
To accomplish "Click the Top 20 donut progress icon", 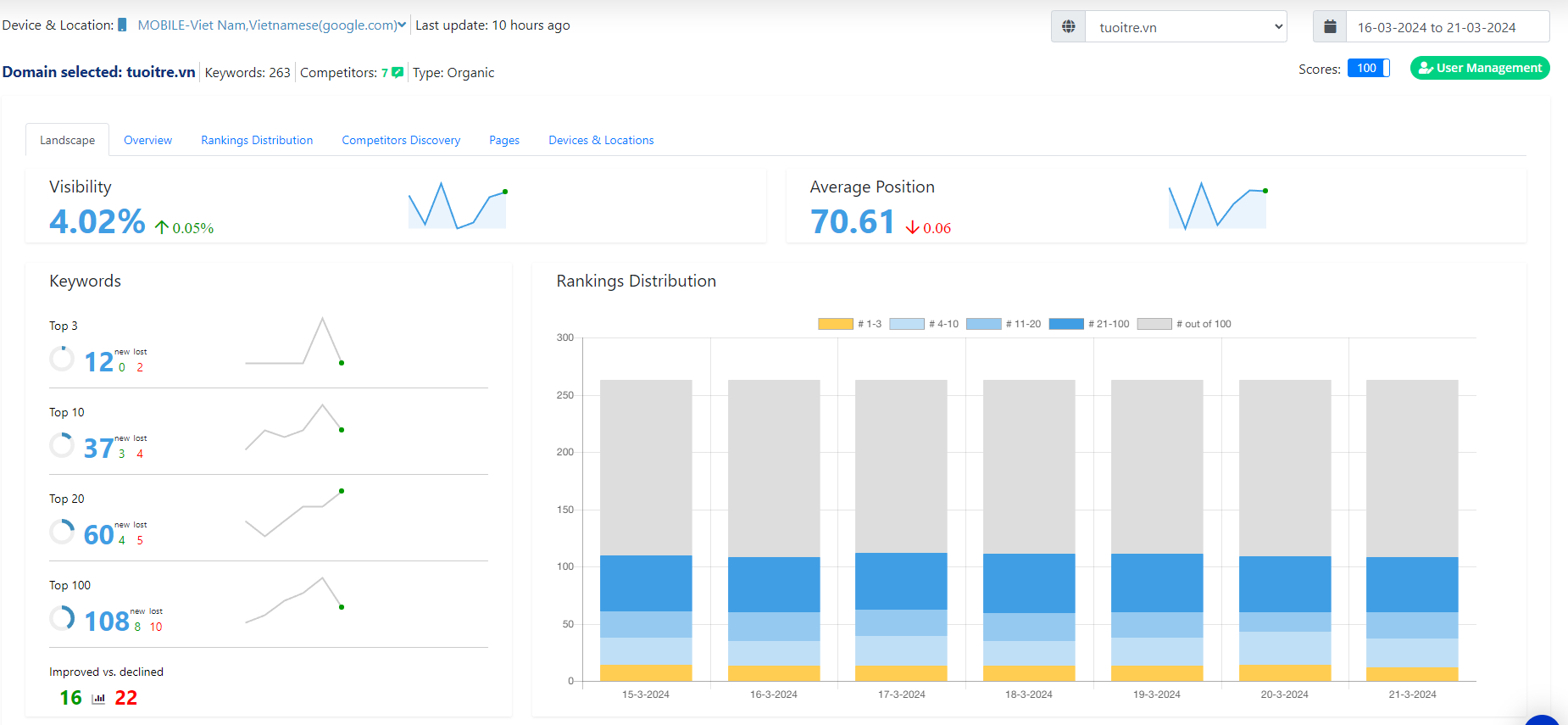I will tap(62, 532).
